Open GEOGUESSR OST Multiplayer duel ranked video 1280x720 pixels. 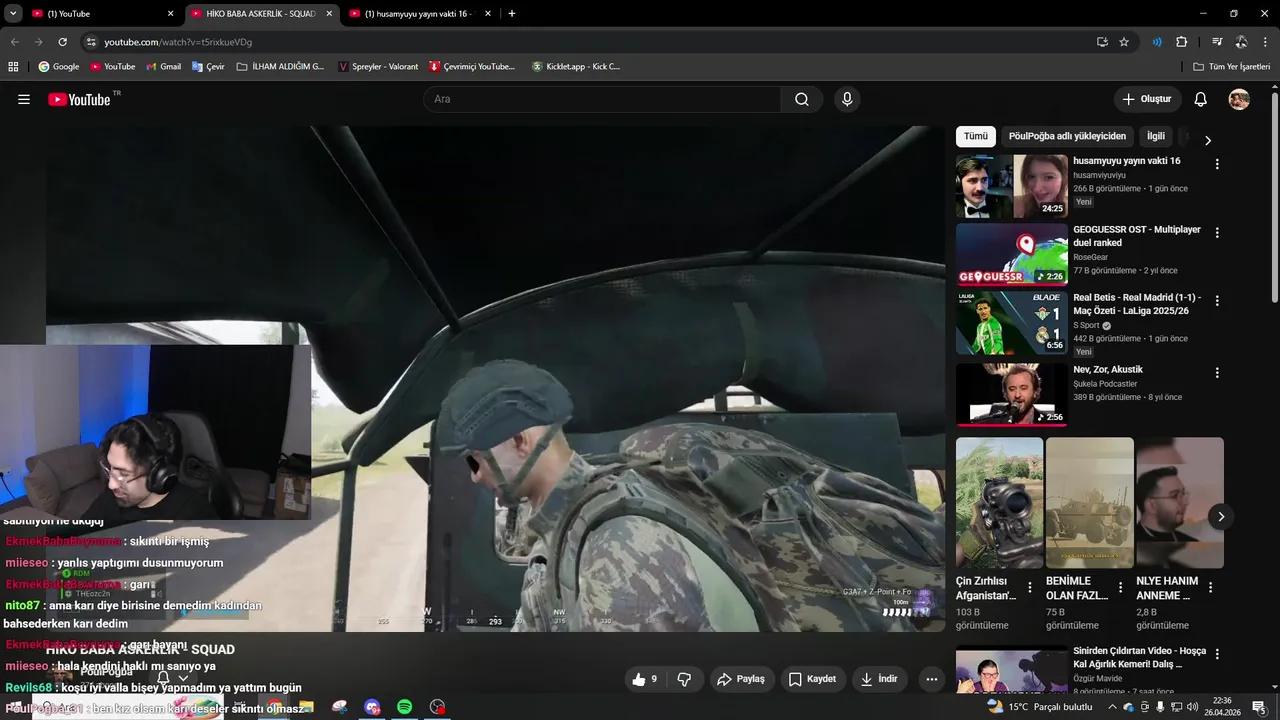point(1011,254)
